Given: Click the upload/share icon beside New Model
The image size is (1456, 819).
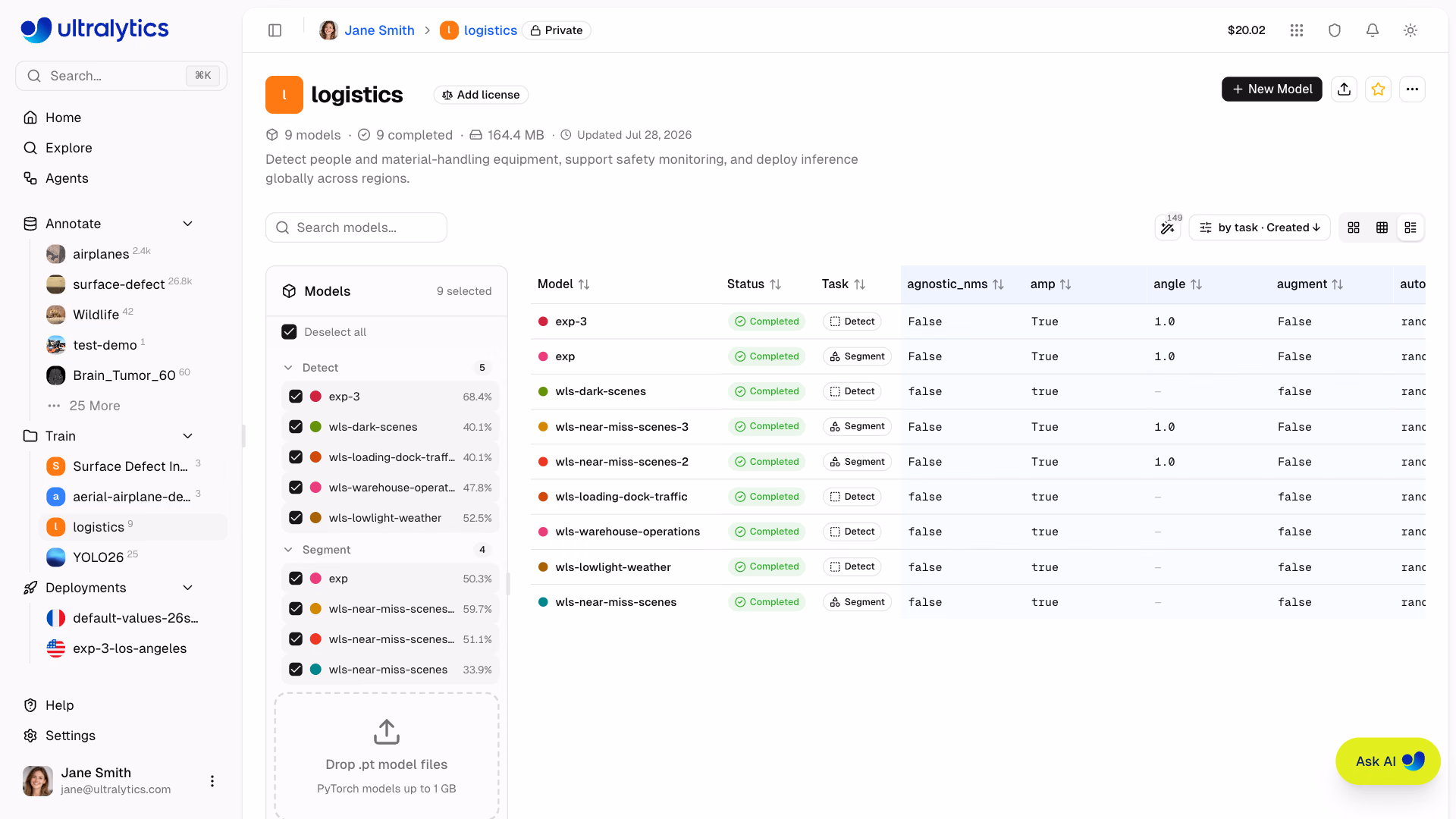Looking at the screenshot, I should [1345, 89].
